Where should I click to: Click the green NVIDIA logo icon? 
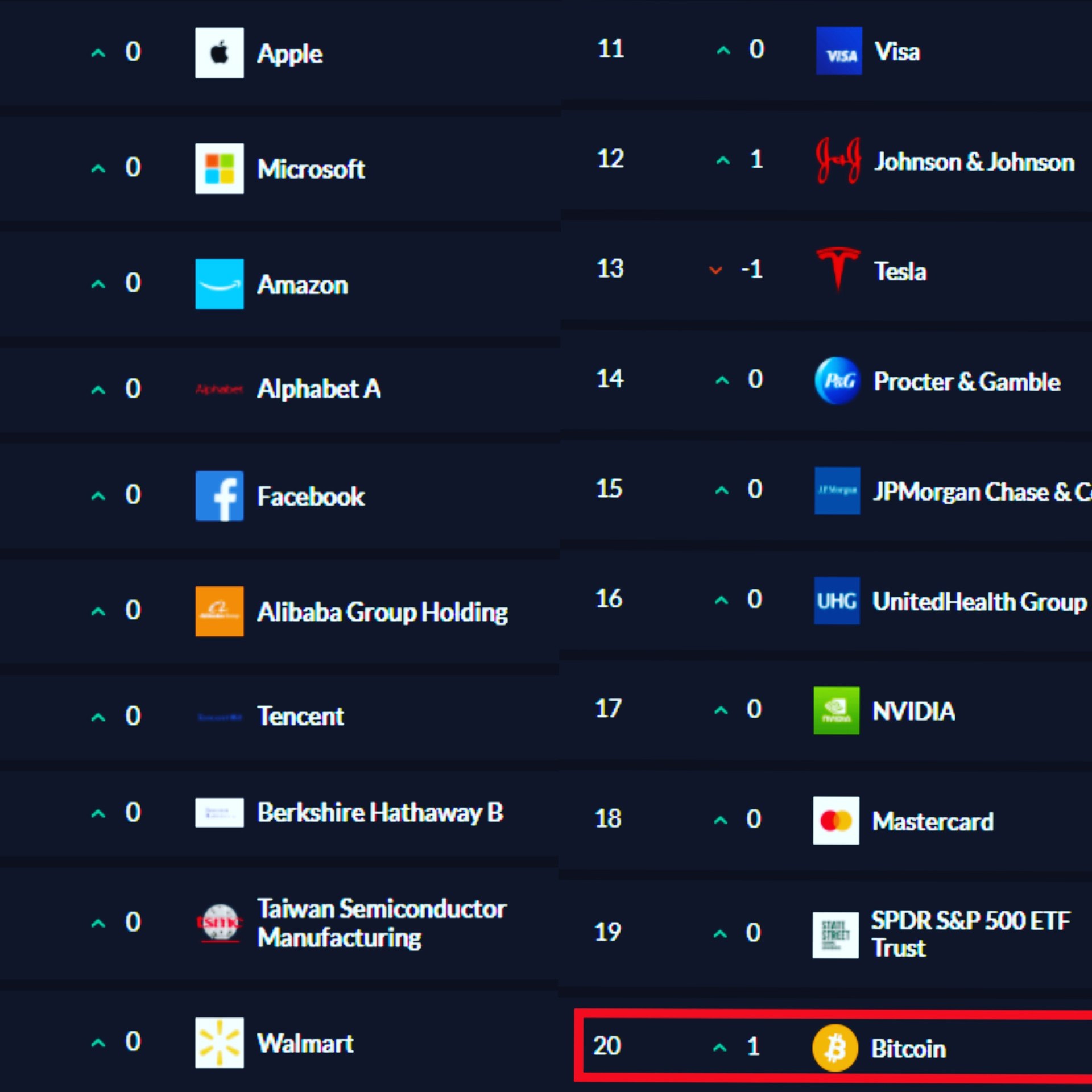click(x=836, y=710)
